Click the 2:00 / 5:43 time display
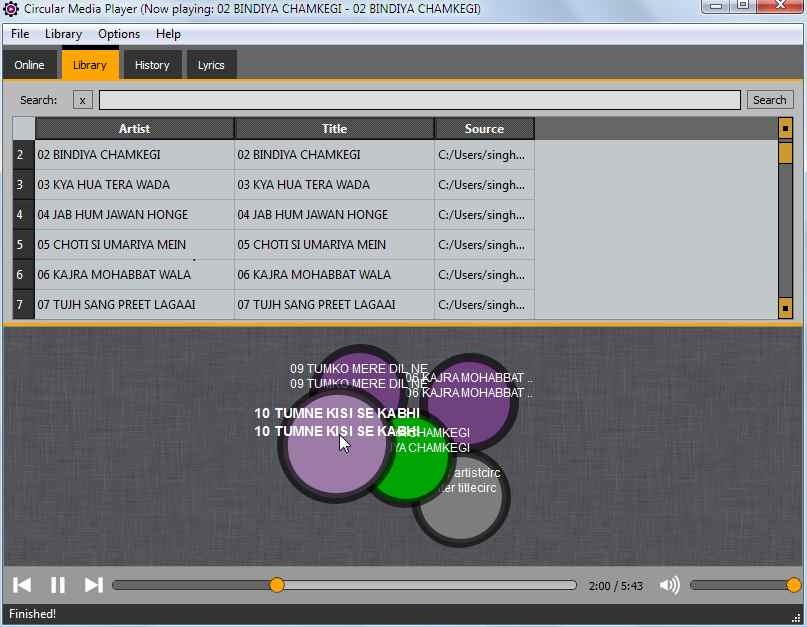Screen dimensions: 807x627 click(x=616, y=586)
